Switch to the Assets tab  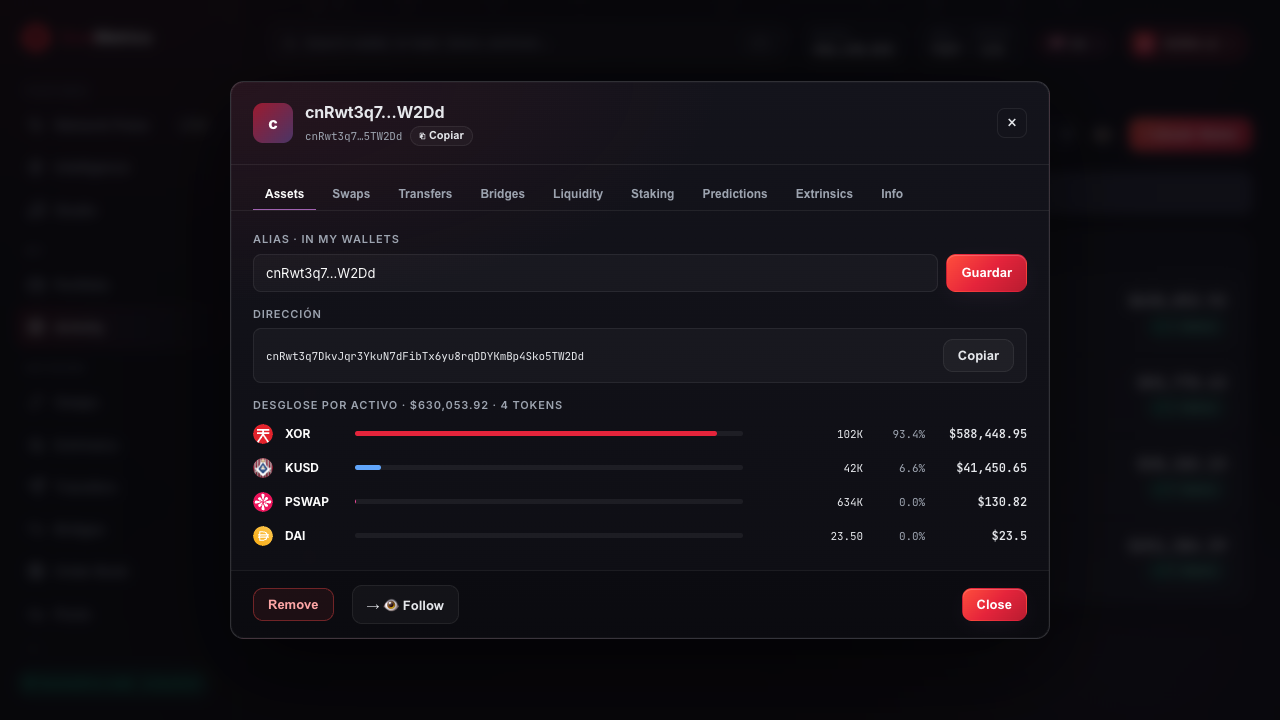click(x=284, y=194)
